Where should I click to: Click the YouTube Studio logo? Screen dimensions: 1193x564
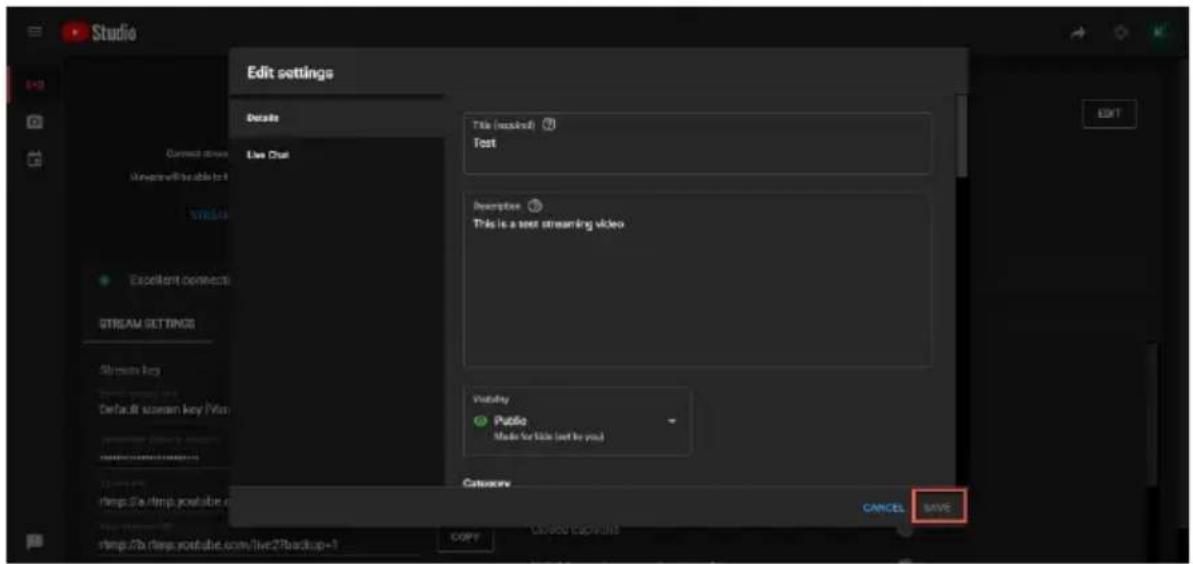(100, 33)
